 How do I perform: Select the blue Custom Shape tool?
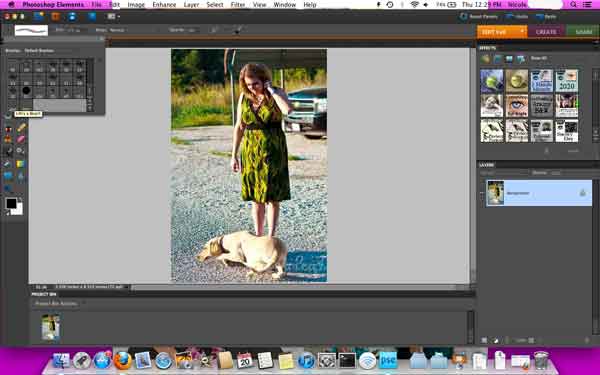coord(8,176)
